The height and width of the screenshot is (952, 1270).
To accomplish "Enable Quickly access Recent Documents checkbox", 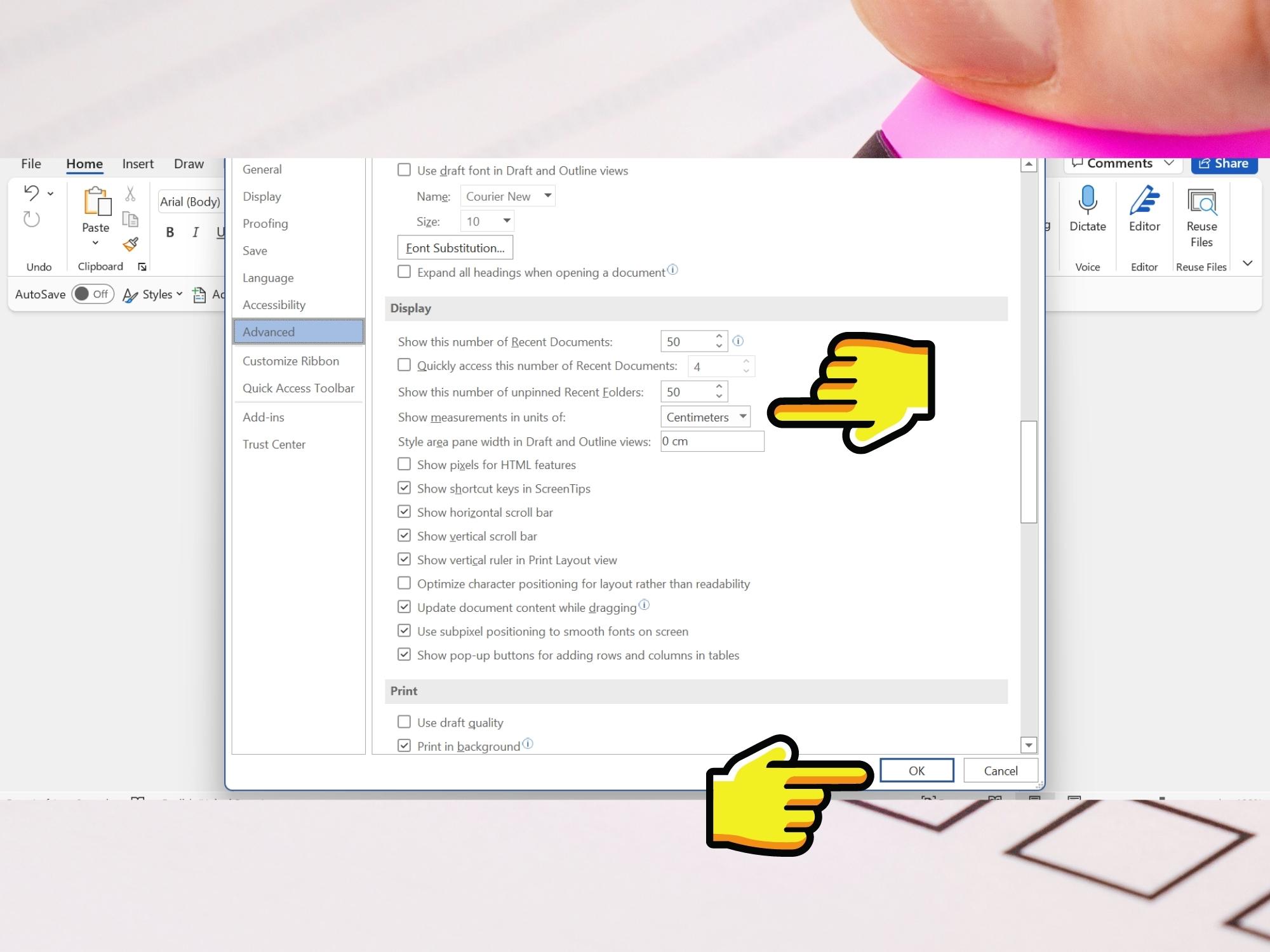I will [404, 365].
